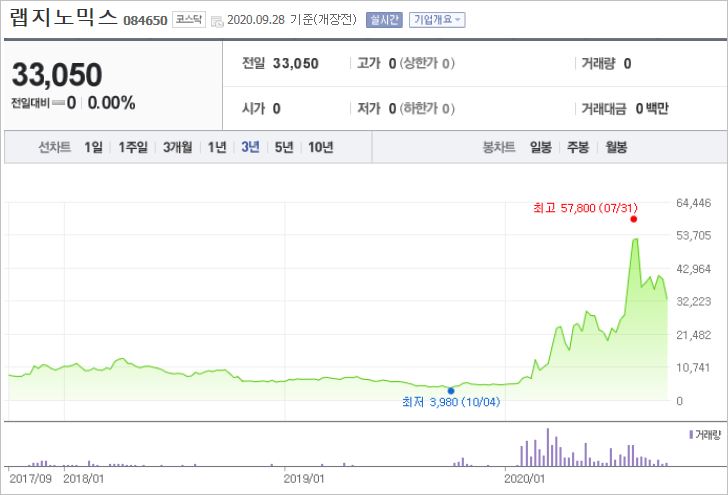Click the 코스닥 market badge

[x=189, y=20]
